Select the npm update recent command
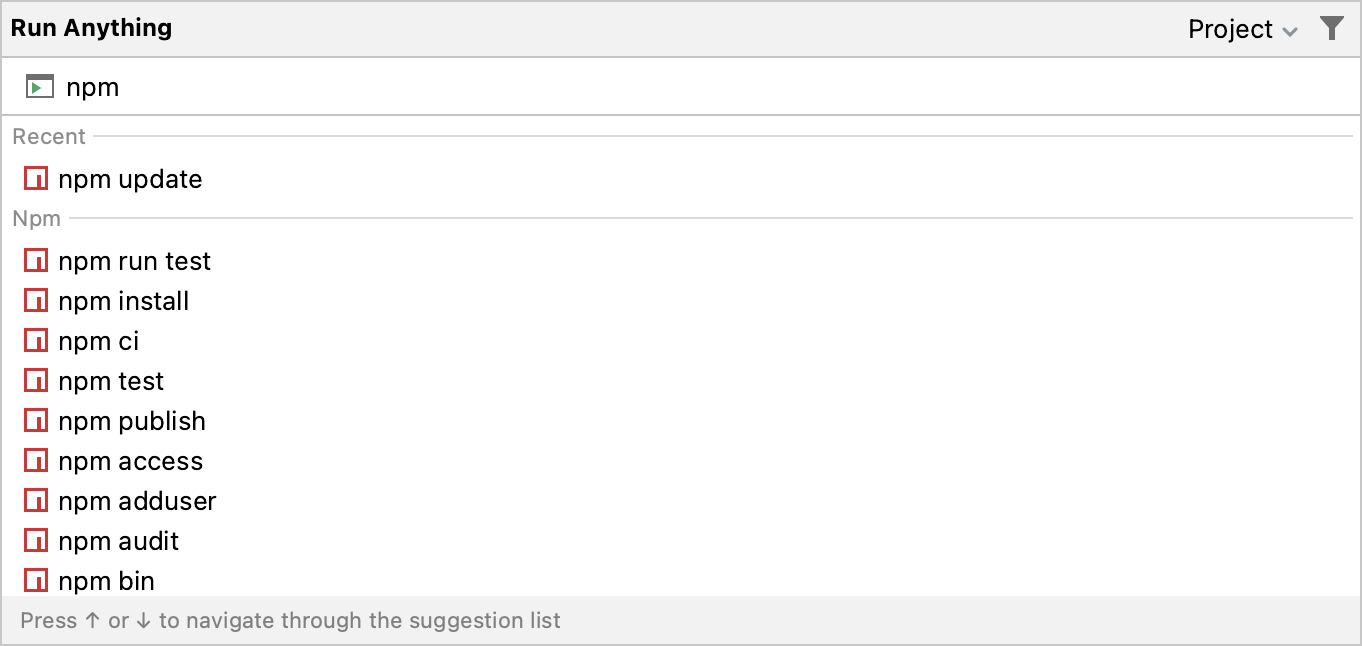The image size is (1362, 646). (130, 178)
